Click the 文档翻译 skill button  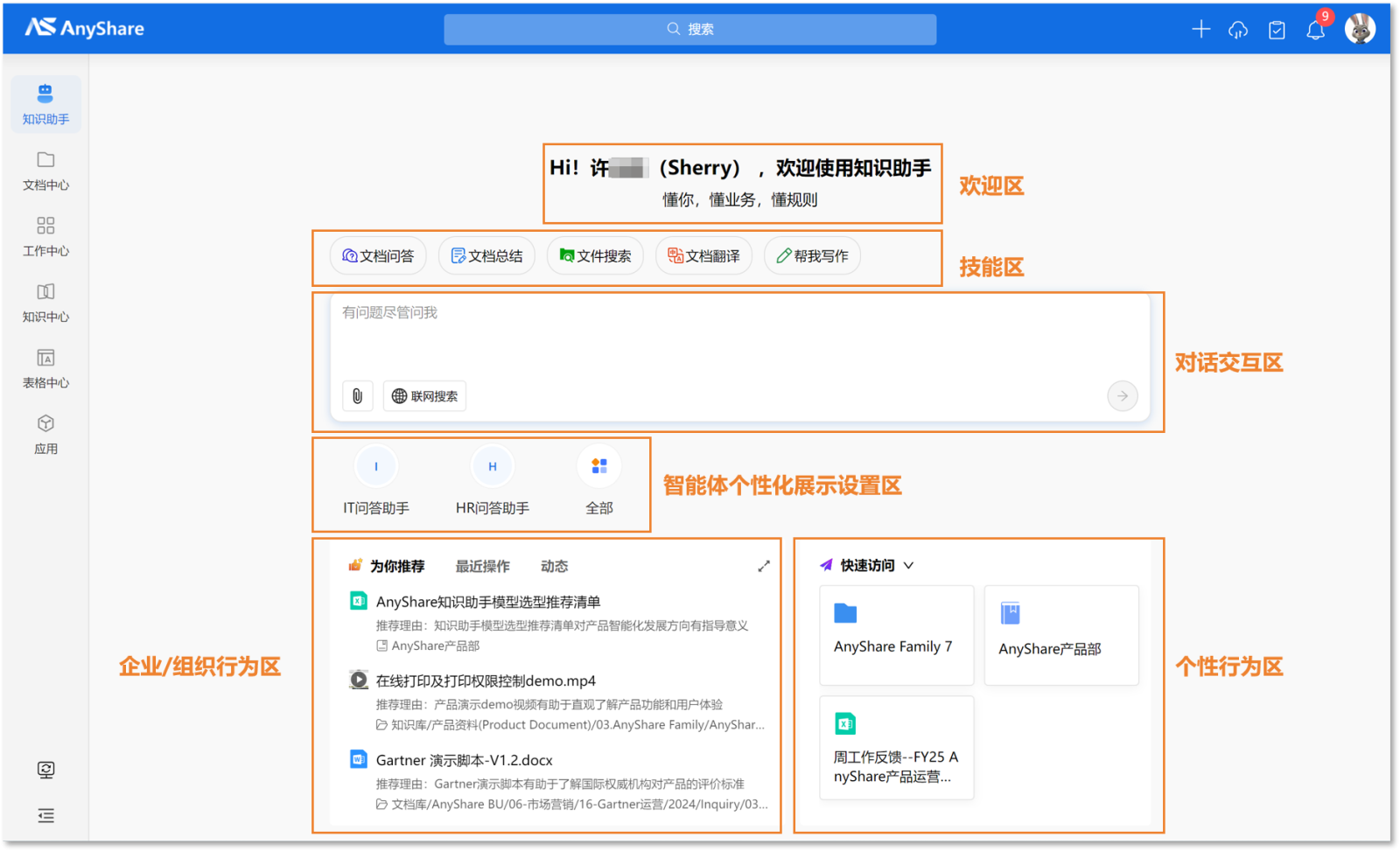point(703,256)
